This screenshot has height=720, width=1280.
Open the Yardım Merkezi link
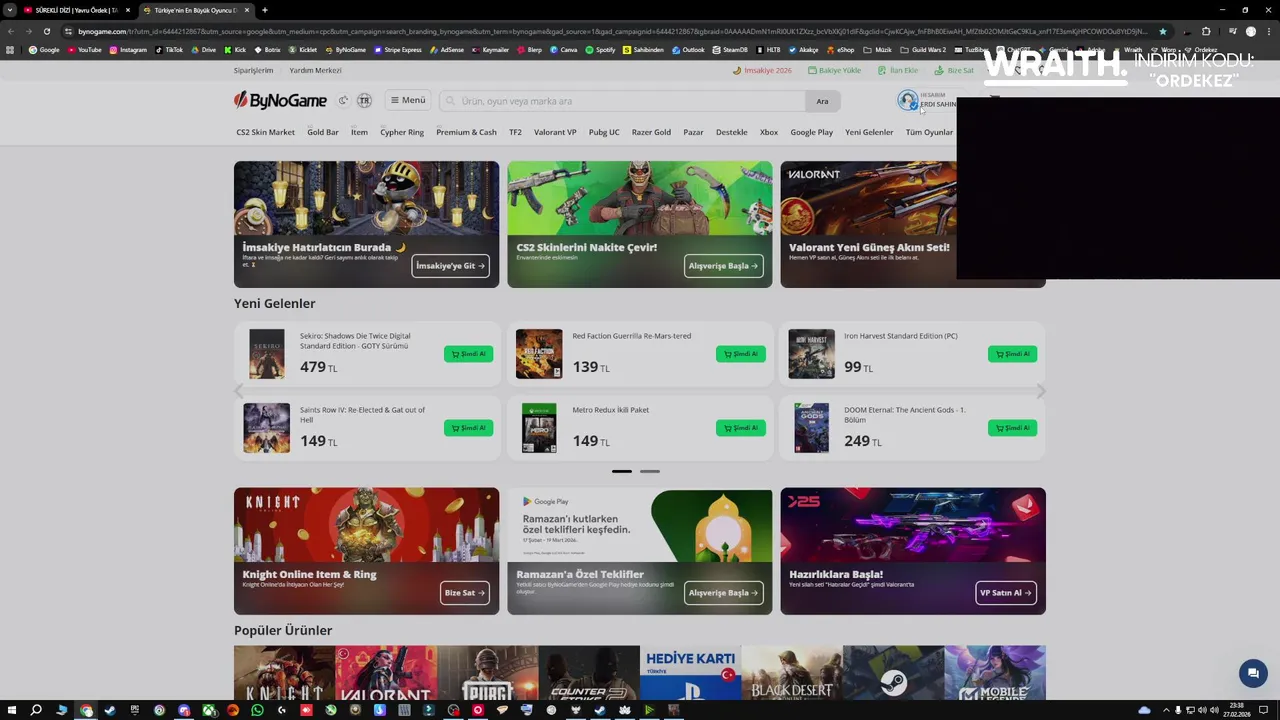(x=315, y=70)
